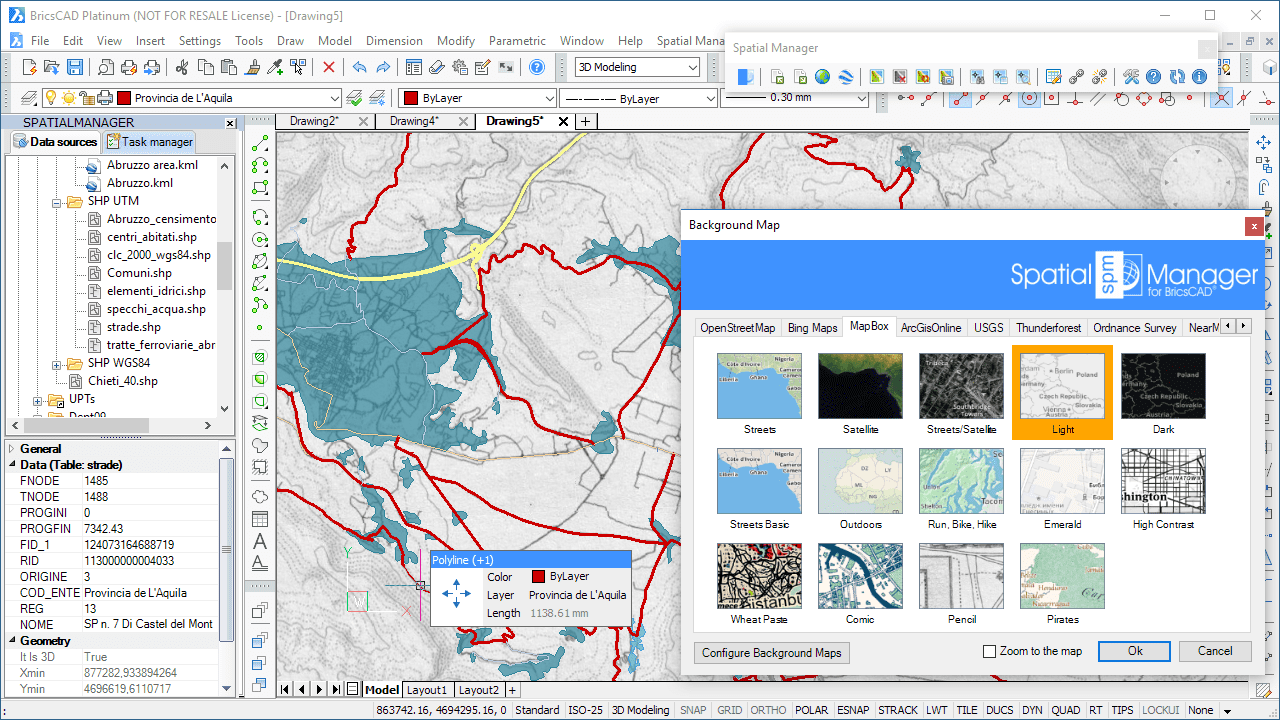Toggle STRACK in the status bar

point(898,710)
